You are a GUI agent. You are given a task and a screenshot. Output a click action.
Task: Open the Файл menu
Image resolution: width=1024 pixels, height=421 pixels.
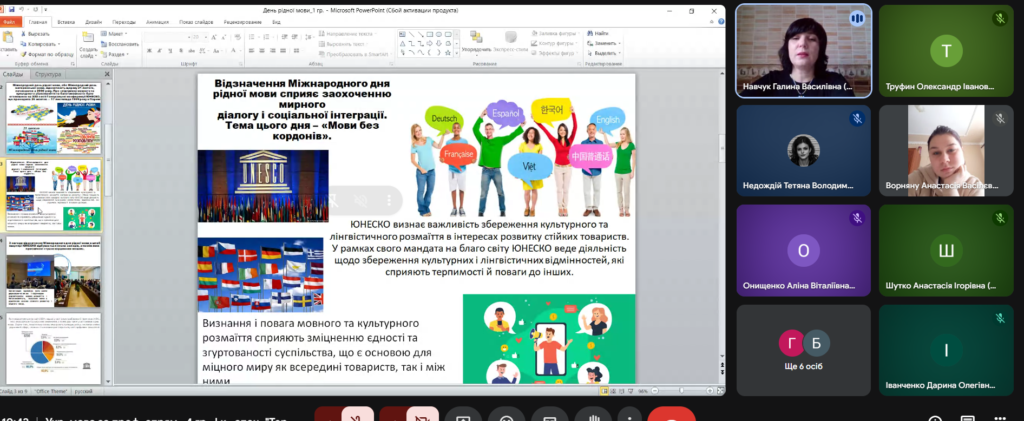(x=10, y=20)
